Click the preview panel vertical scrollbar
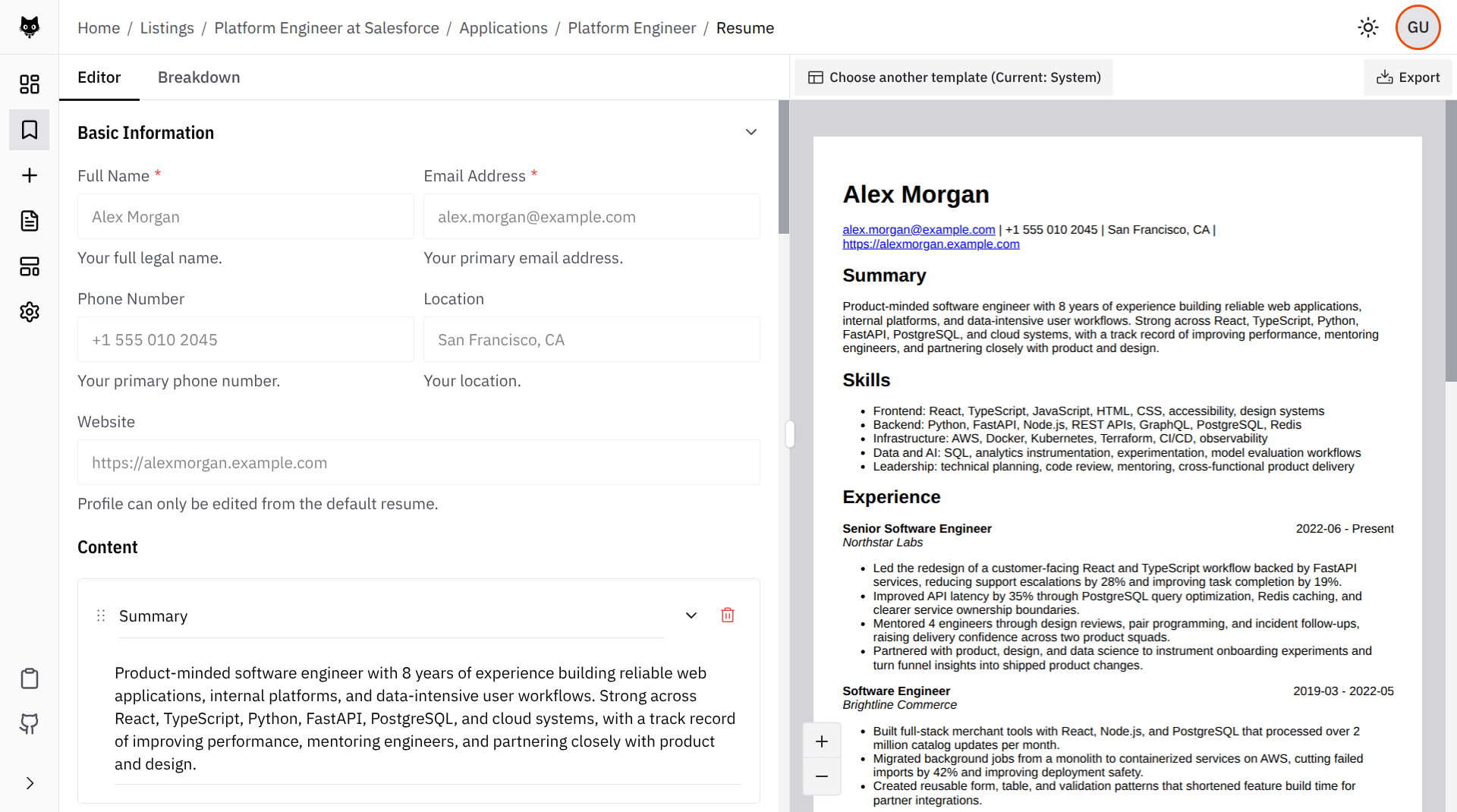This screenshot has height=812, width=1457. click(1451, 241)
